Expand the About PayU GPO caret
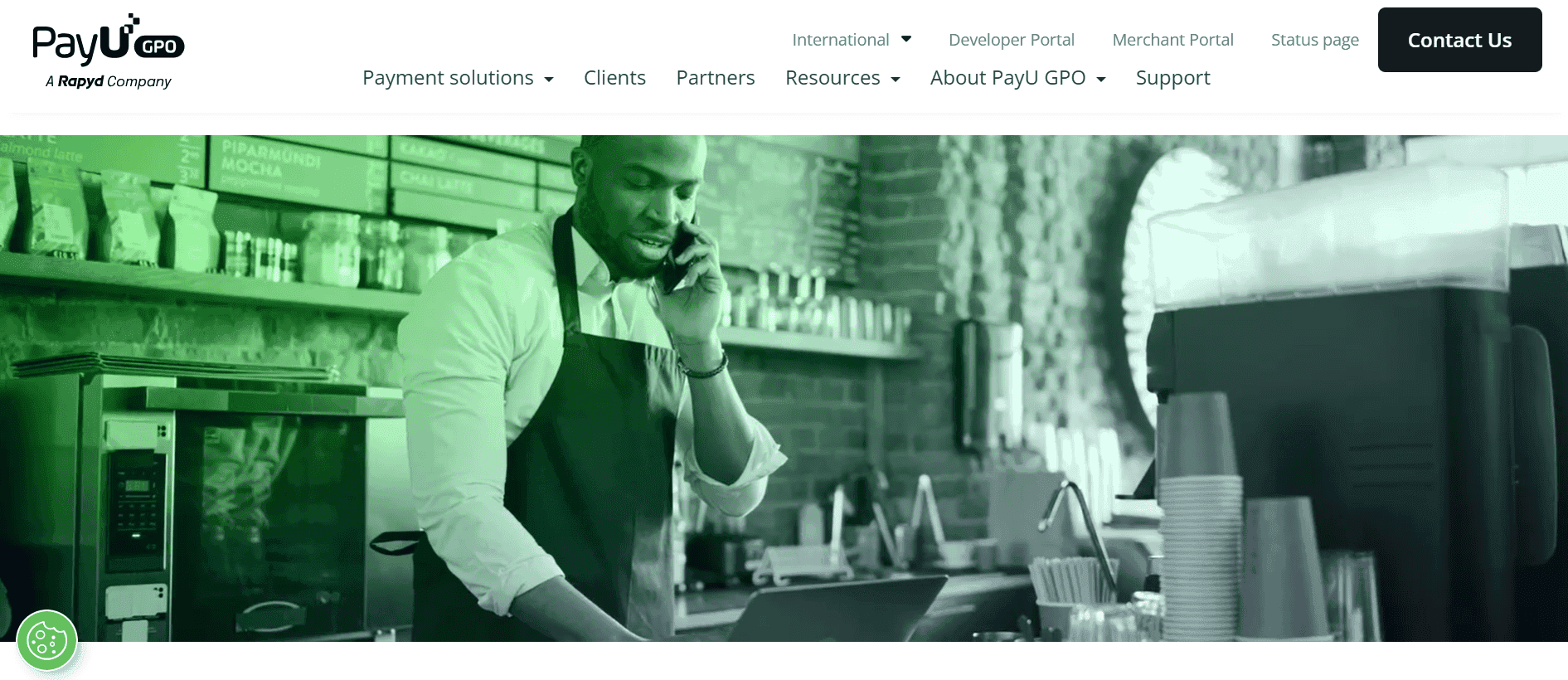 1101,80
